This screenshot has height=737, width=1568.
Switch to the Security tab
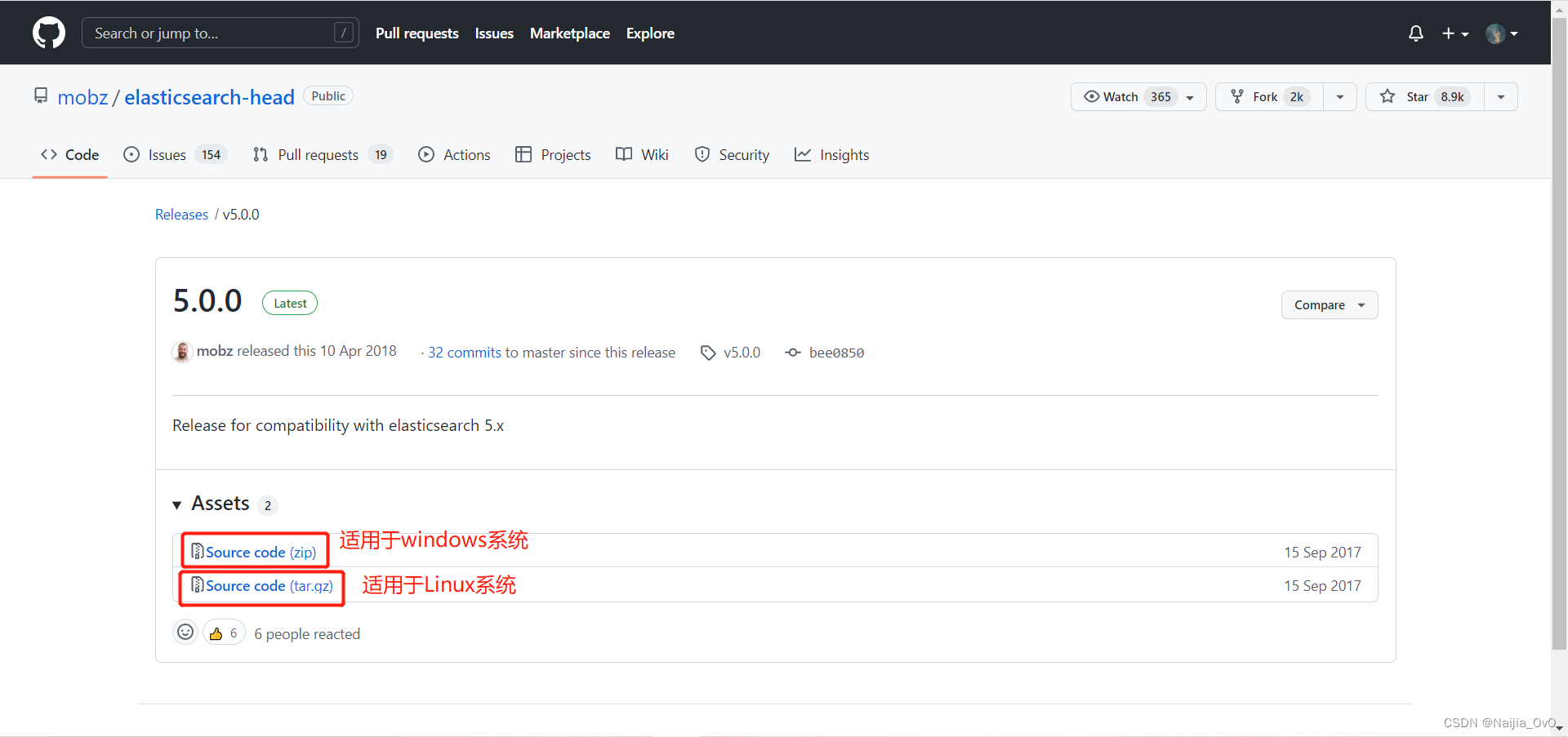(x=732, y=155)
